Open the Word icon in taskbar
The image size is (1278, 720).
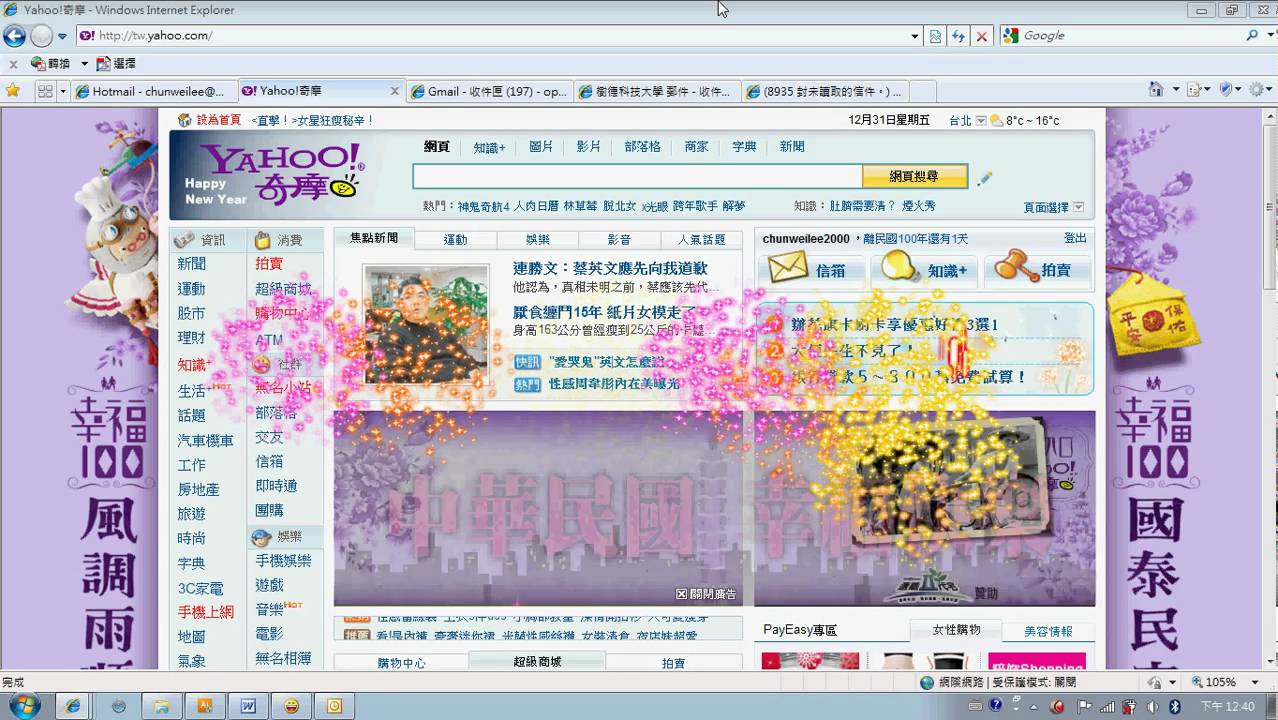pyautogui.click(x=247, y=706)
